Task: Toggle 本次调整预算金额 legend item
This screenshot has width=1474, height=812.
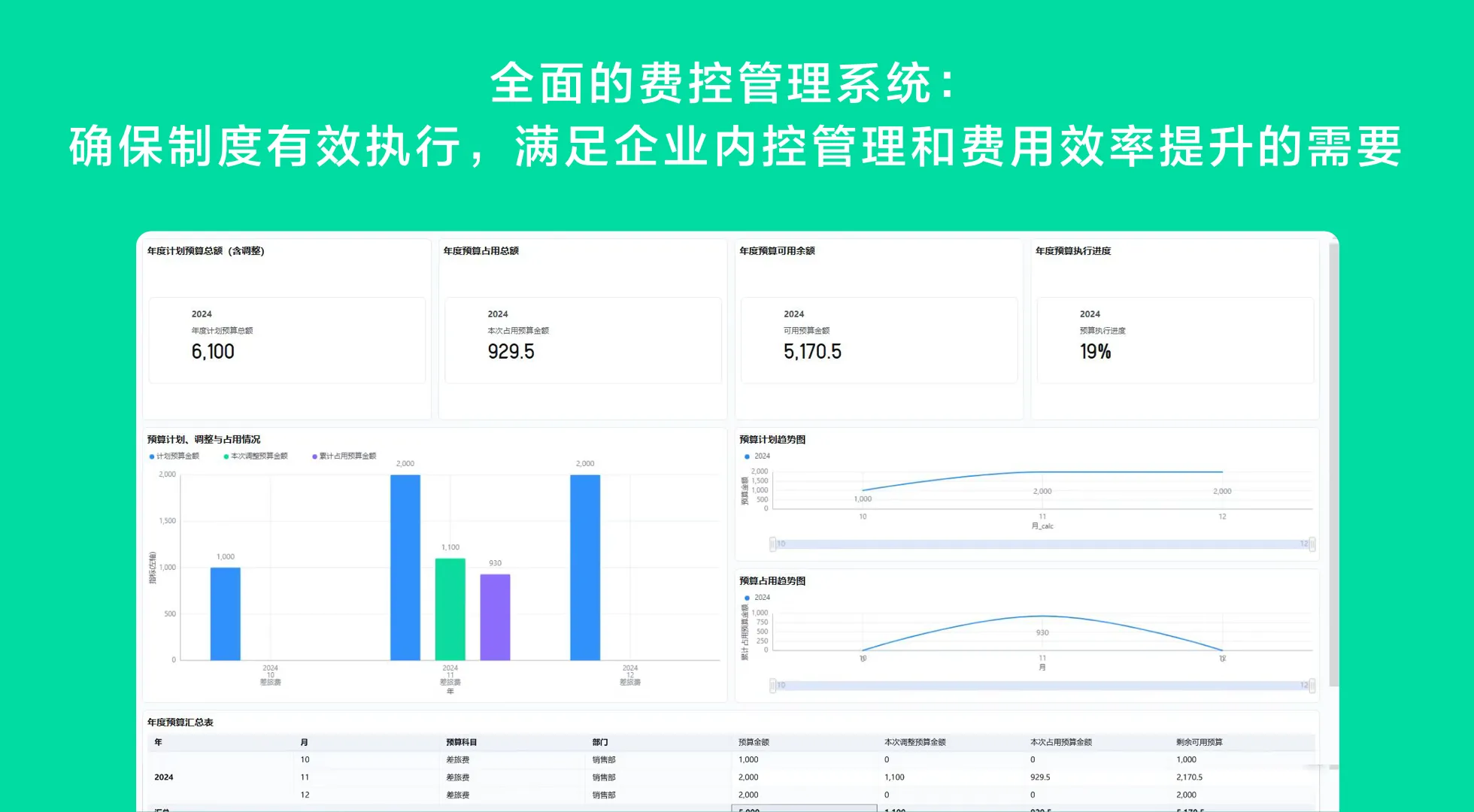Action: pos(256,456)
